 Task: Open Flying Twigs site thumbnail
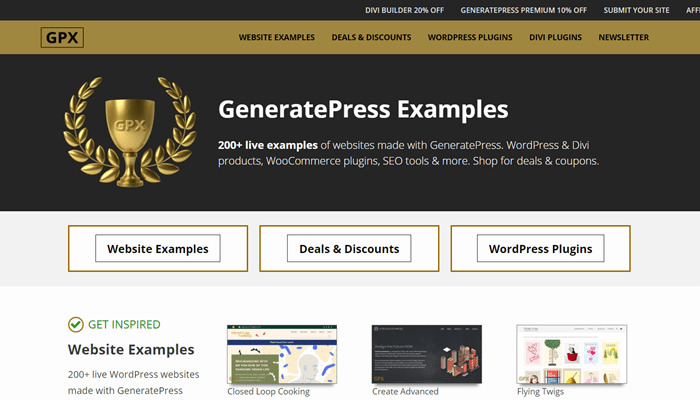571,354
